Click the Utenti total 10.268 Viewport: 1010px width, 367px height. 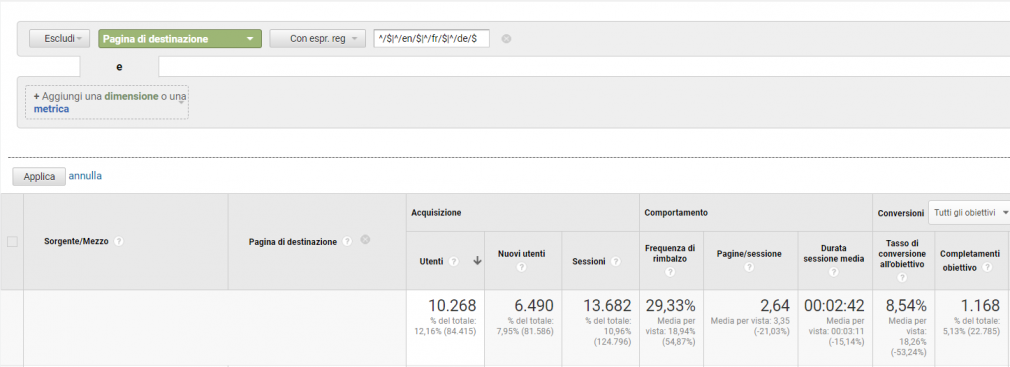click(x=452, y=306)
